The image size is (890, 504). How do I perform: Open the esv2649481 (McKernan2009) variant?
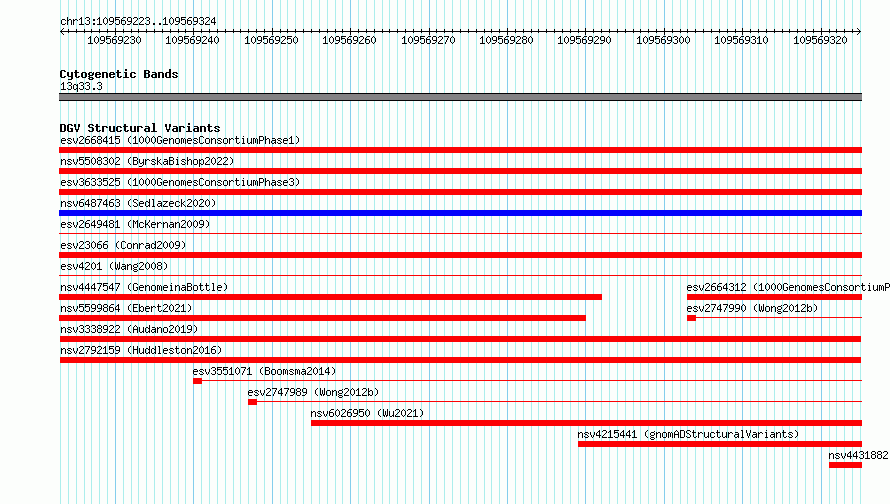(x=135, y=224)
